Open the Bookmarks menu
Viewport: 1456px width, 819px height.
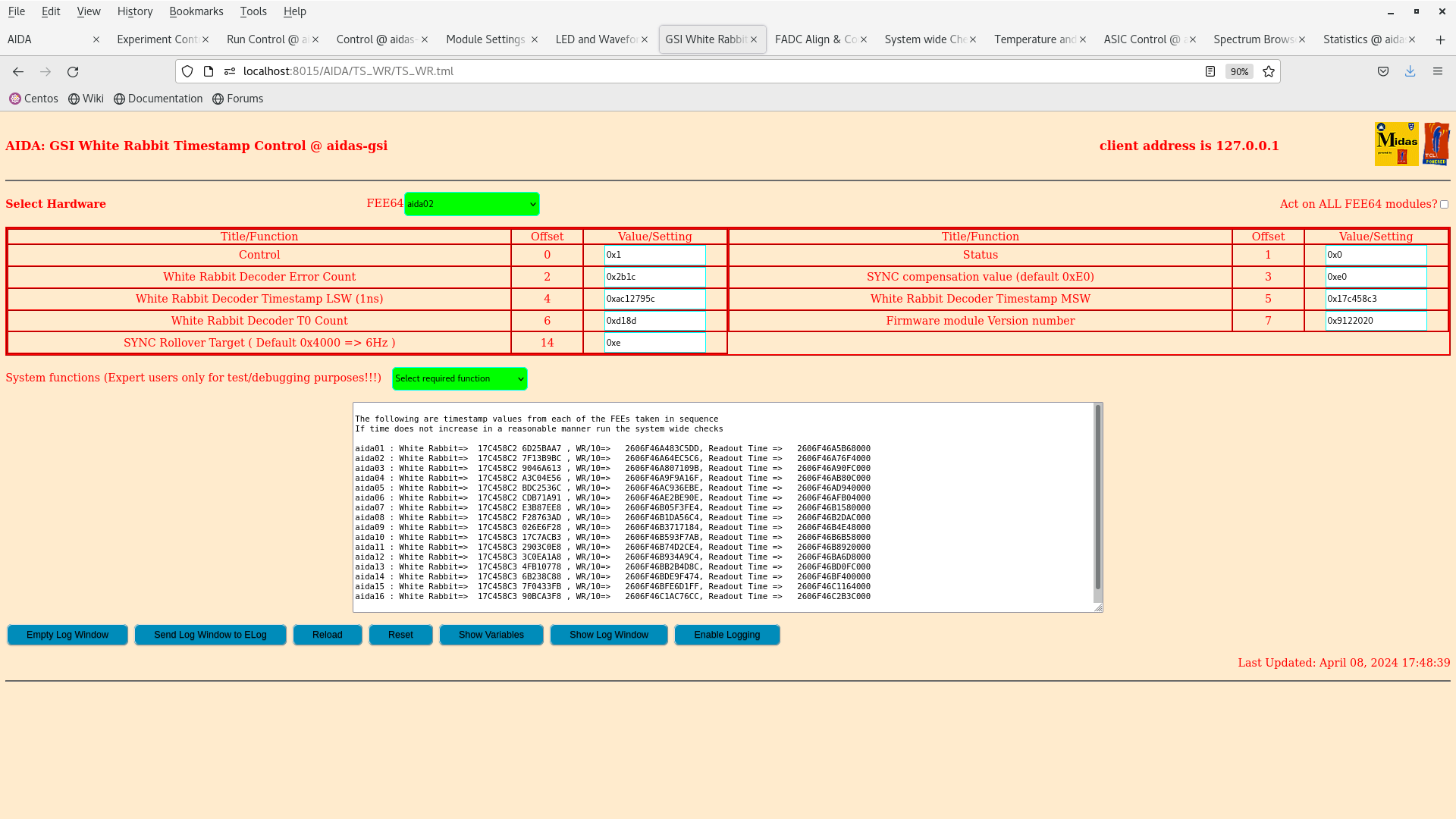(196, 11)
